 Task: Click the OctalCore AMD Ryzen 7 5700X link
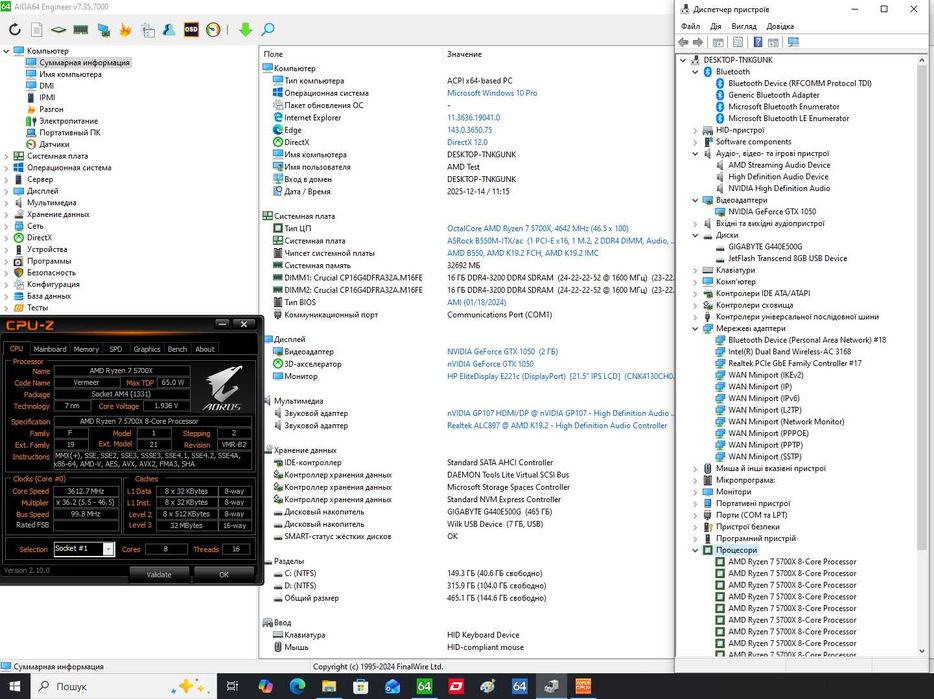tap(537, 228)
